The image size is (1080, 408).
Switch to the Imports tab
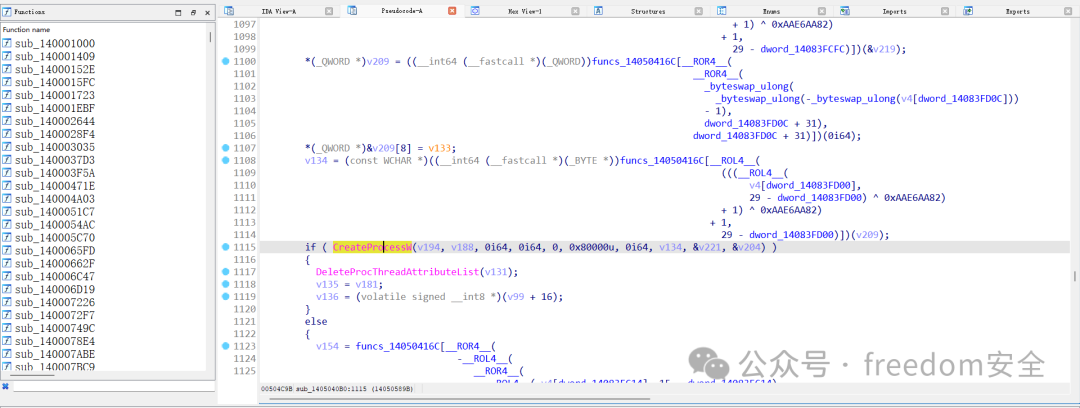[x=894, y=11]
